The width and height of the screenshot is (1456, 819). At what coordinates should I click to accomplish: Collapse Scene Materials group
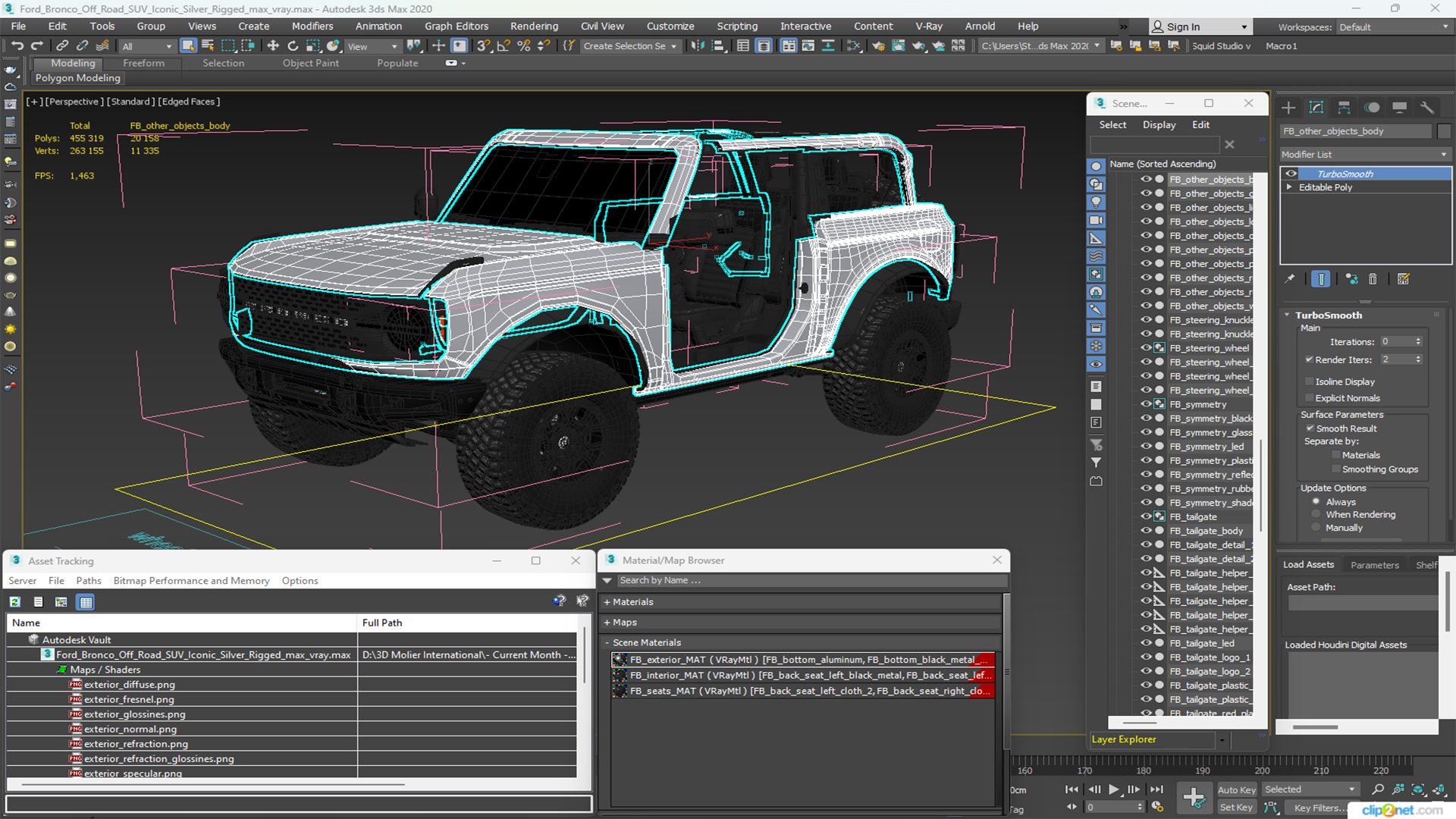click(x=607, y=642)
